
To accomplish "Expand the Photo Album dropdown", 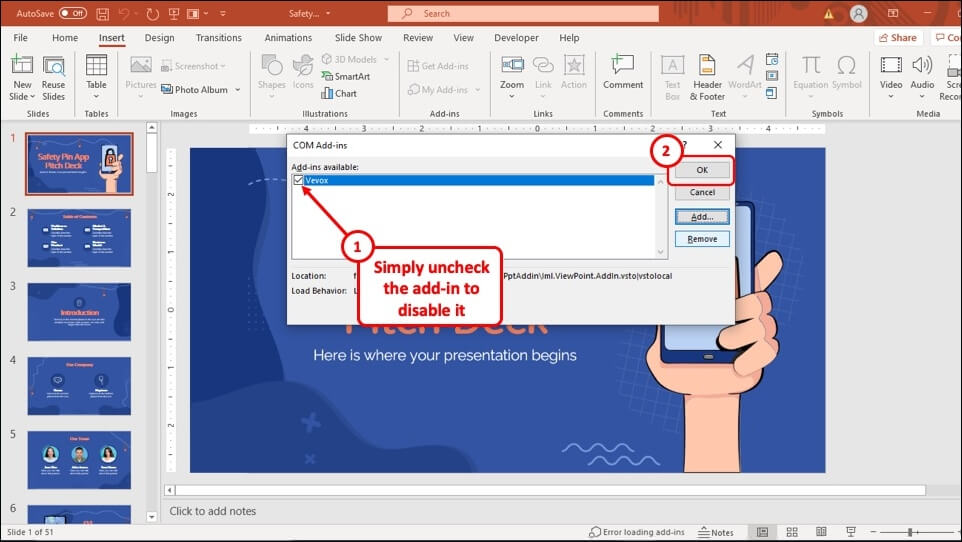I will point(238,90).
